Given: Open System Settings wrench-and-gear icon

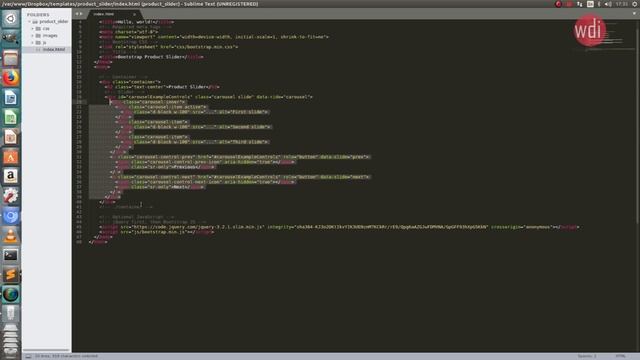Looking at the screenshot, I should coord(11,196).
